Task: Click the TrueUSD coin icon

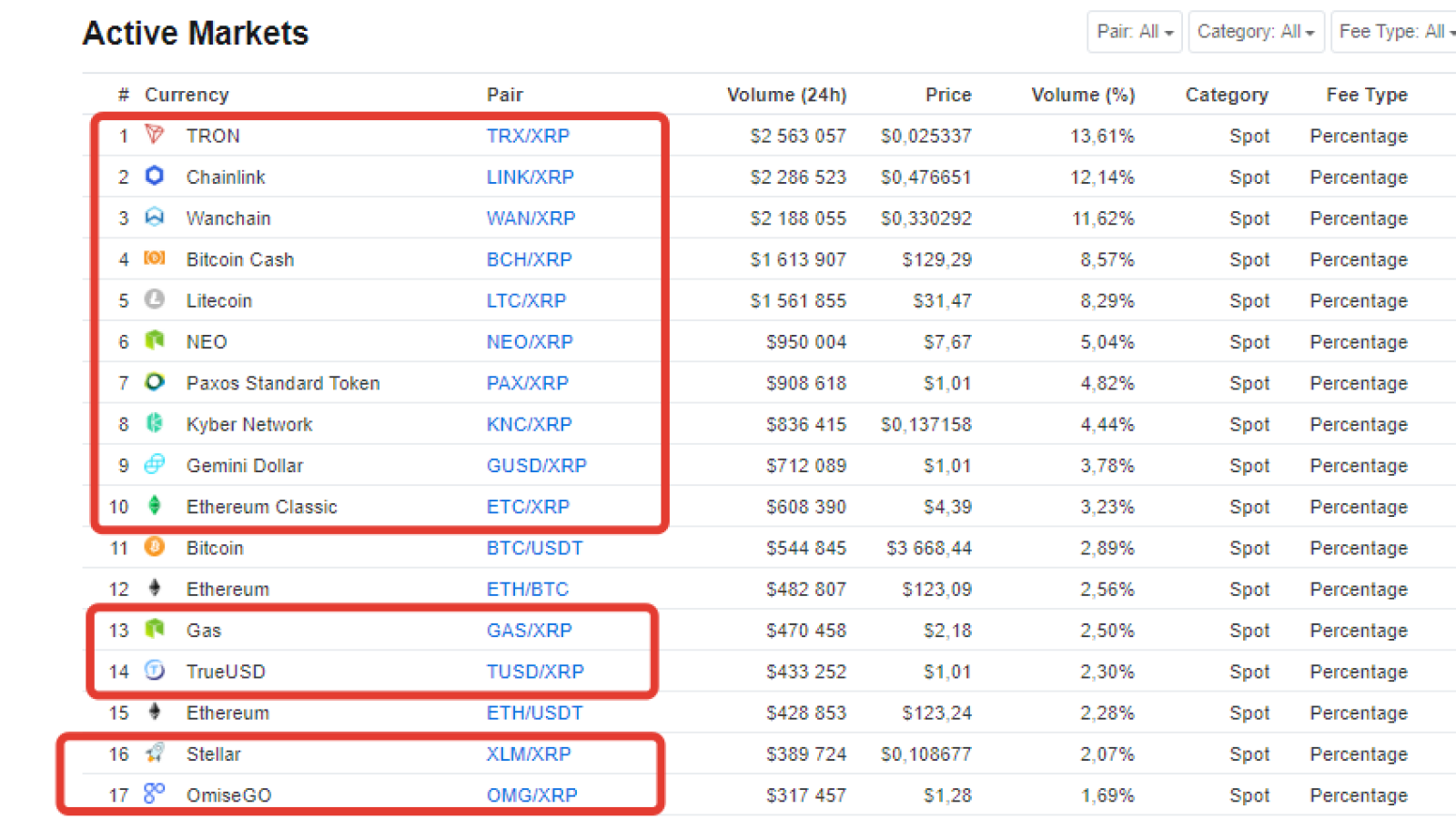Action: click(x=155, y=671)
